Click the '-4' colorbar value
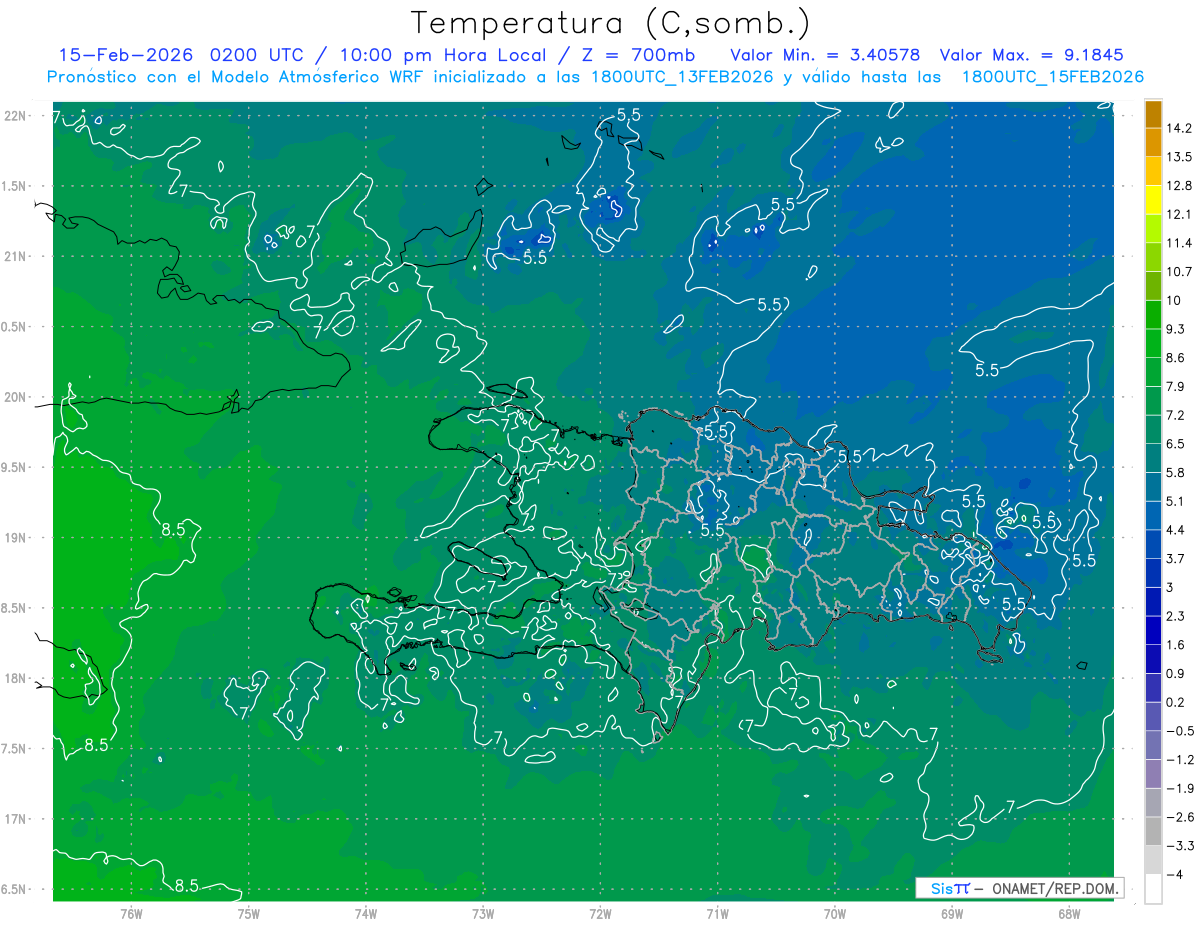 pos(1175,875)
